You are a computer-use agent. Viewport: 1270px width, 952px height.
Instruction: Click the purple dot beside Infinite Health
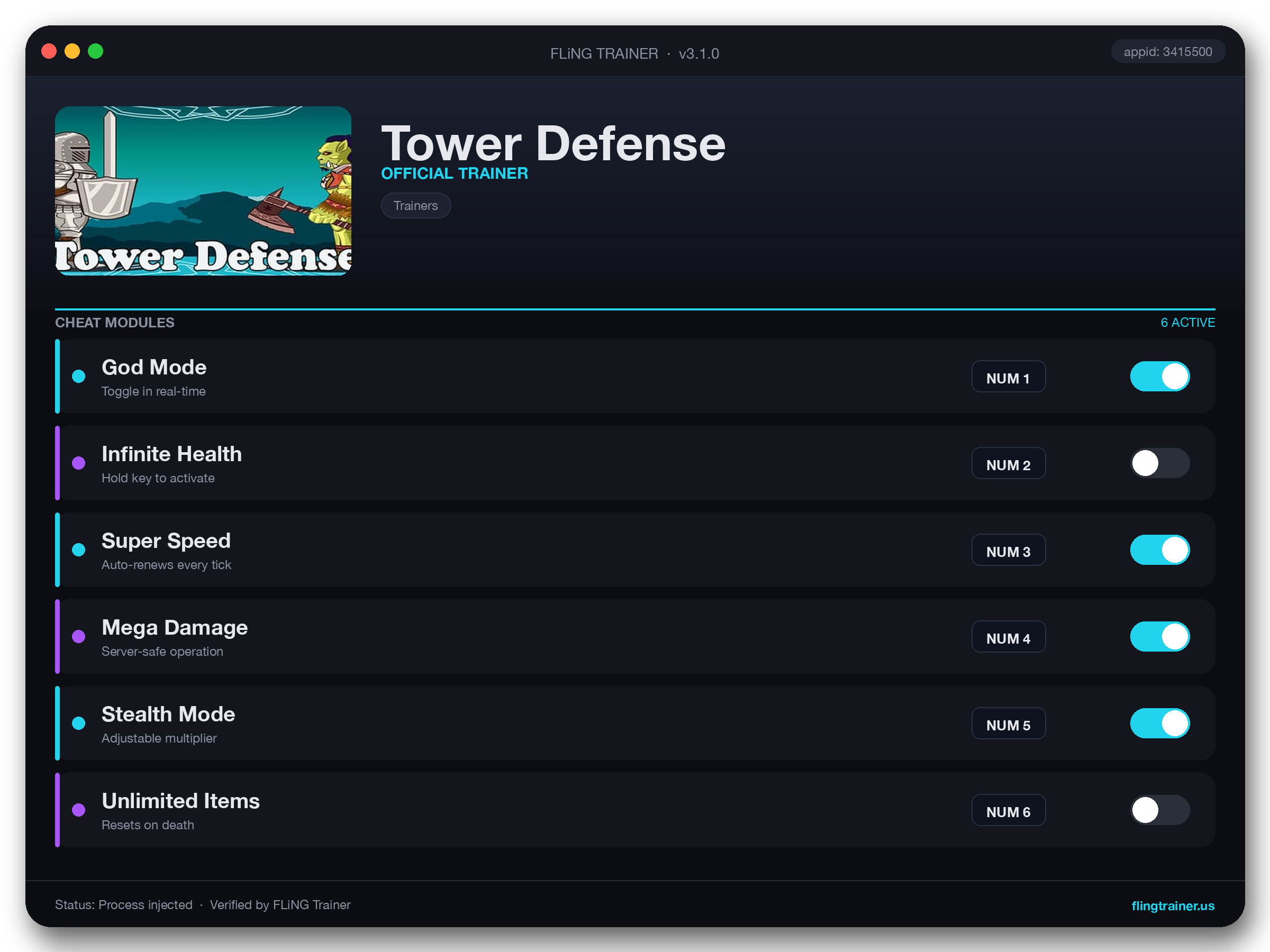click(79, 463)
